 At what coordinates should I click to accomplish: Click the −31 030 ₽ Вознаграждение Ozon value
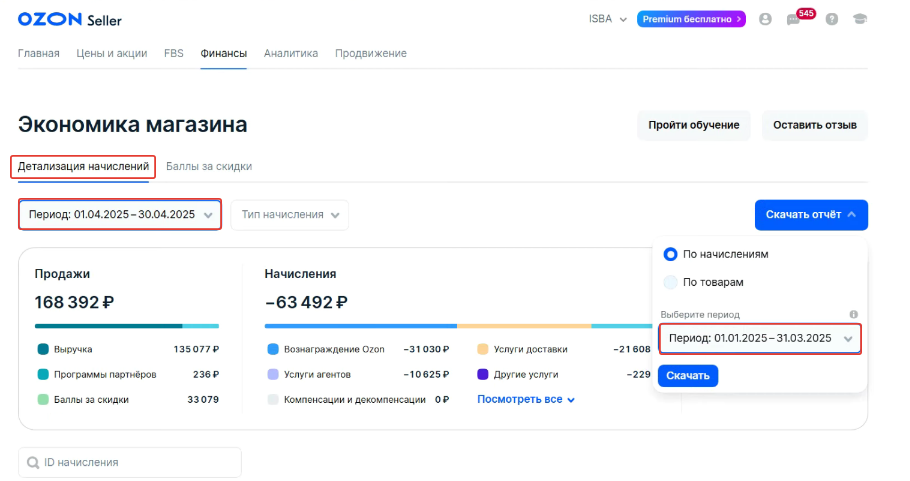[426, 349]
